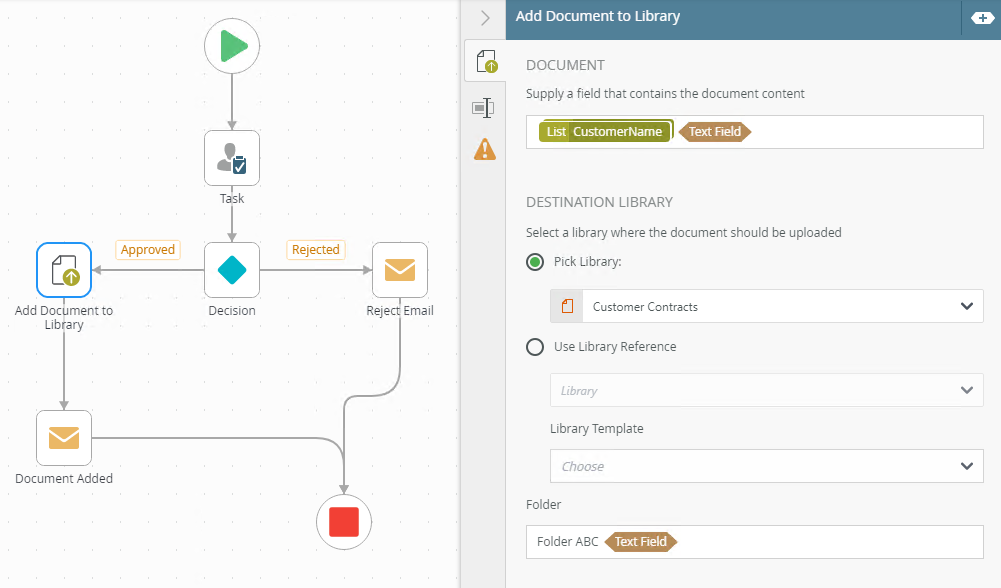Viewport: 1001px width, 588px height.
Task: Click the red End node
Action: [344, 522]
